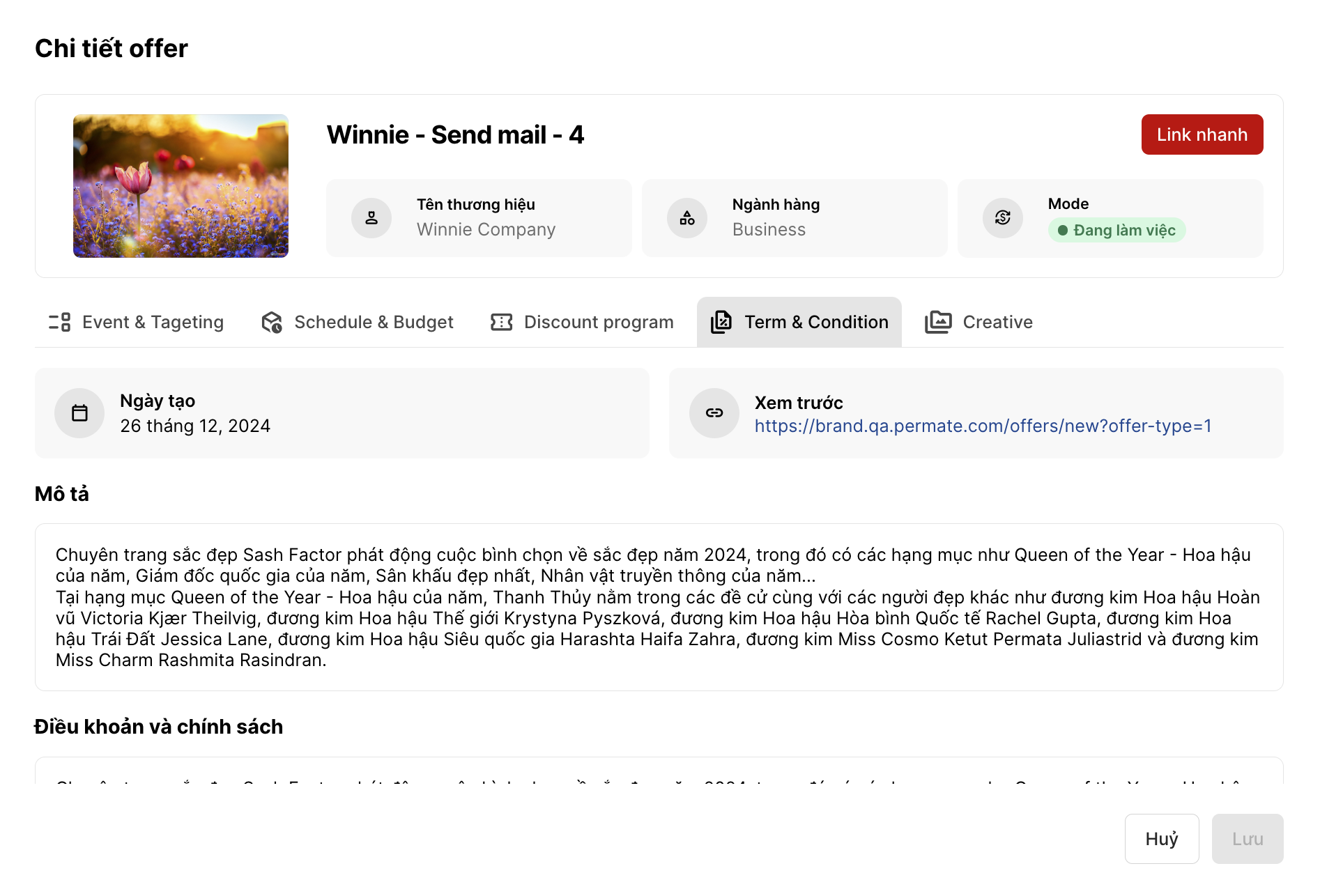Click the tulip flower offer thumbnail
This screenshot has width=1320, height=896.
tap(181, 186)
